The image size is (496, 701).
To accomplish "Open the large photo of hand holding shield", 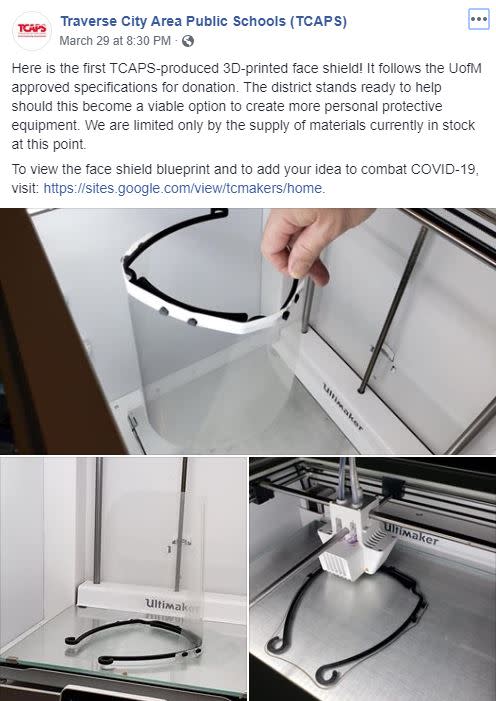I will click(x=248, y=331).
